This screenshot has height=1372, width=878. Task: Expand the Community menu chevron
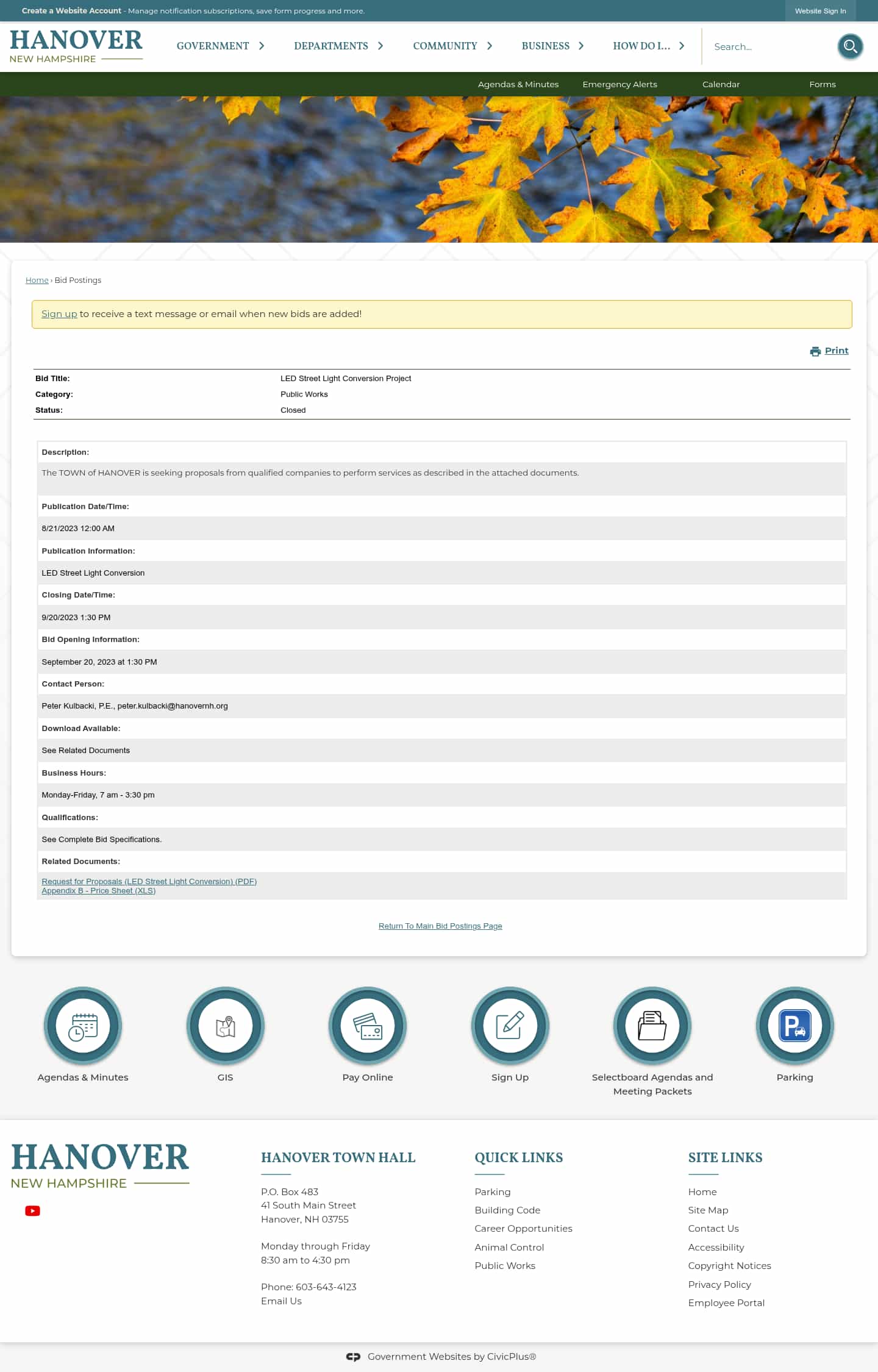point(490,46)
